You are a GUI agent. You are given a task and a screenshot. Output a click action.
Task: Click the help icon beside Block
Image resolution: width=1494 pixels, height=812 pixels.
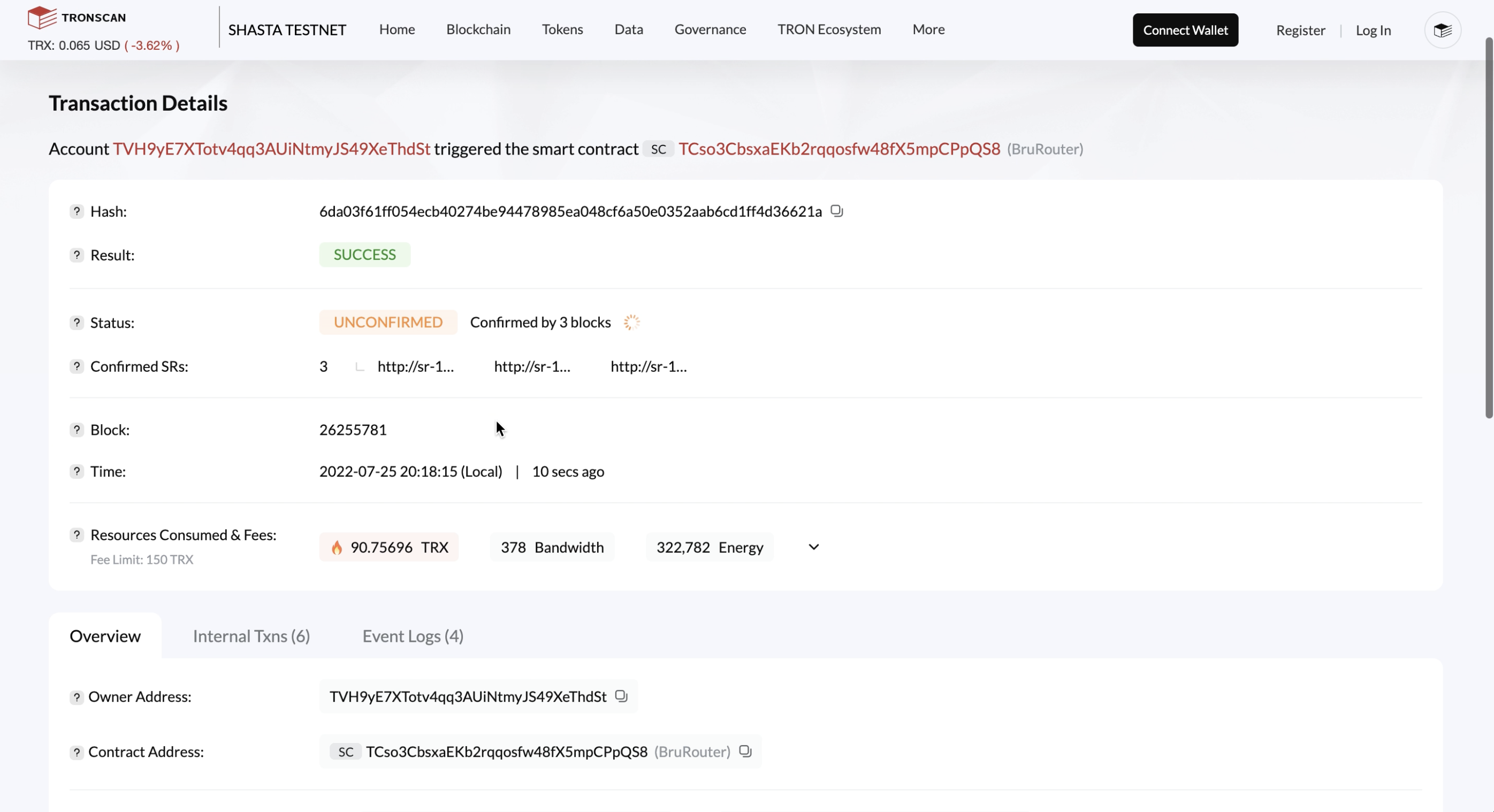[x=77, y=430]
